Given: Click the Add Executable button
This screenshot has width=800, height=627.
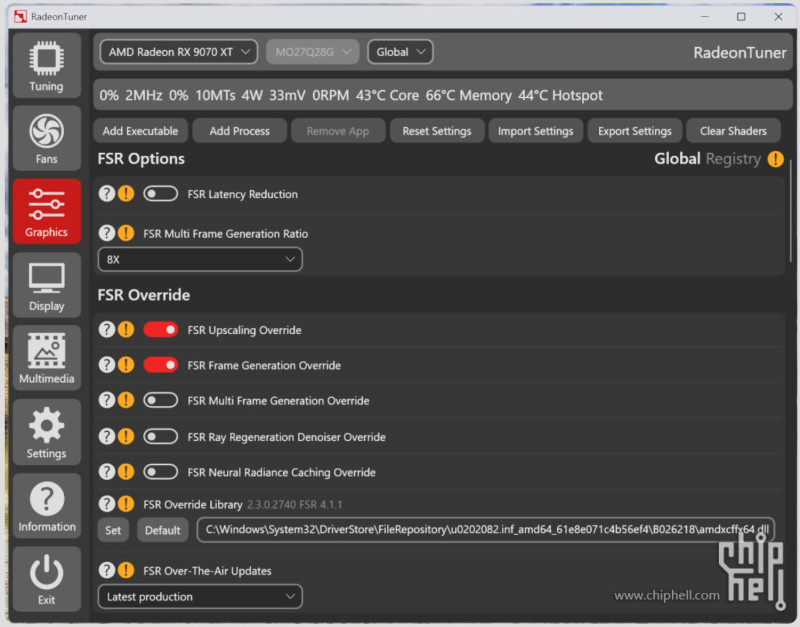Looking at the screenshot, I should point(140,131).
